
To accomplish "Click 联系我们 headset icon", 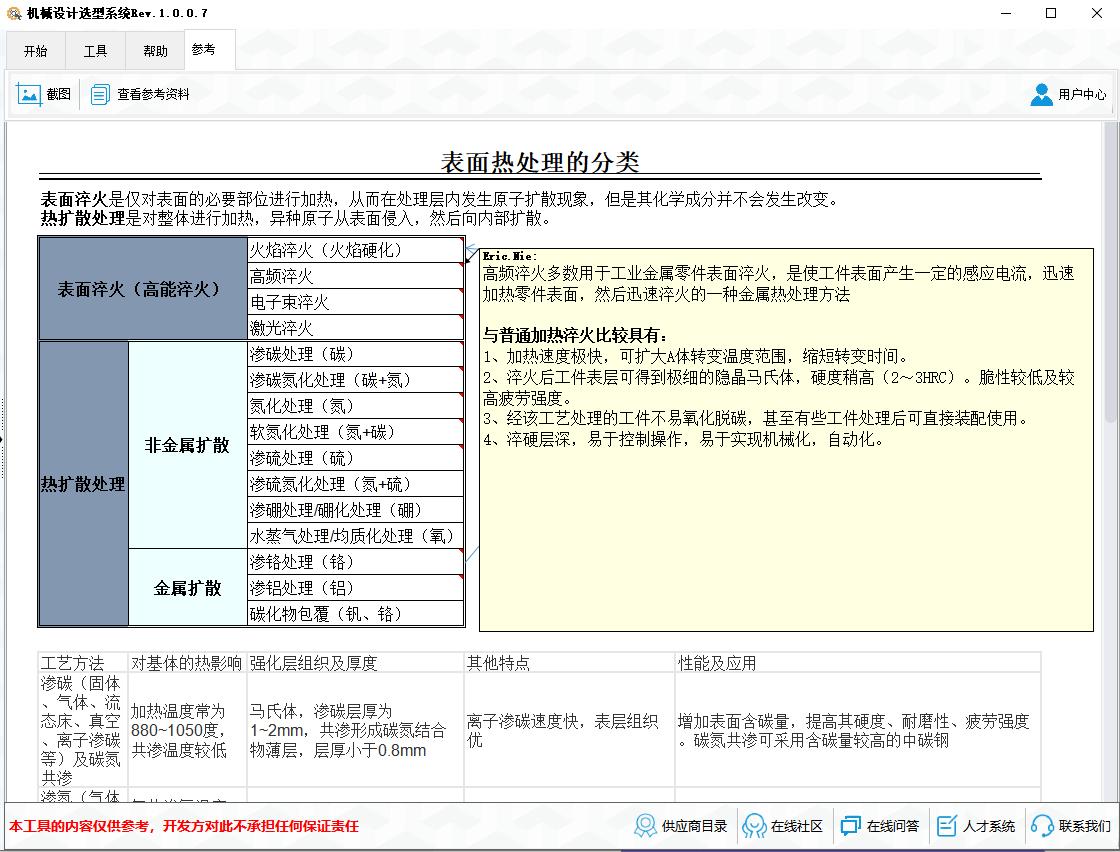I will [x=1042, y=826].
